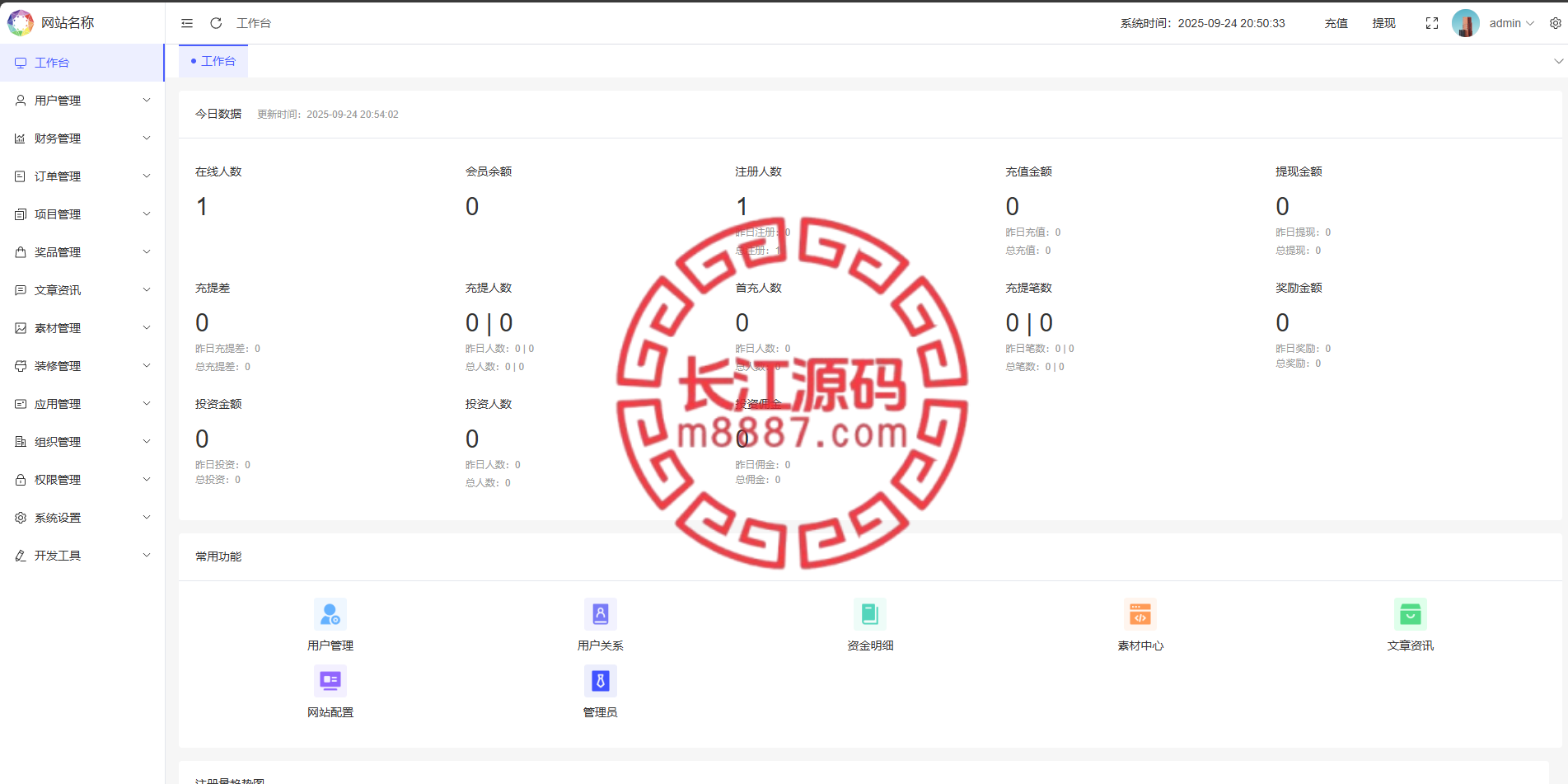
Task: Click the 素材中心 shortcut label
Action: point(1140,646)
